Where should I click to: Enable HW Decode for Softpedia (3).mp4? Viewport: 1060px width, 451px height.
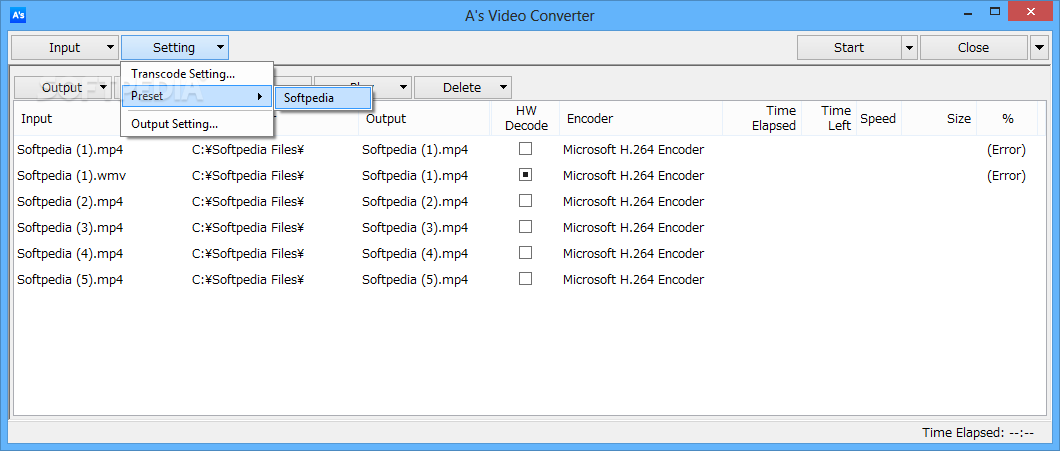pyautogui.click(x=525, y=227)
